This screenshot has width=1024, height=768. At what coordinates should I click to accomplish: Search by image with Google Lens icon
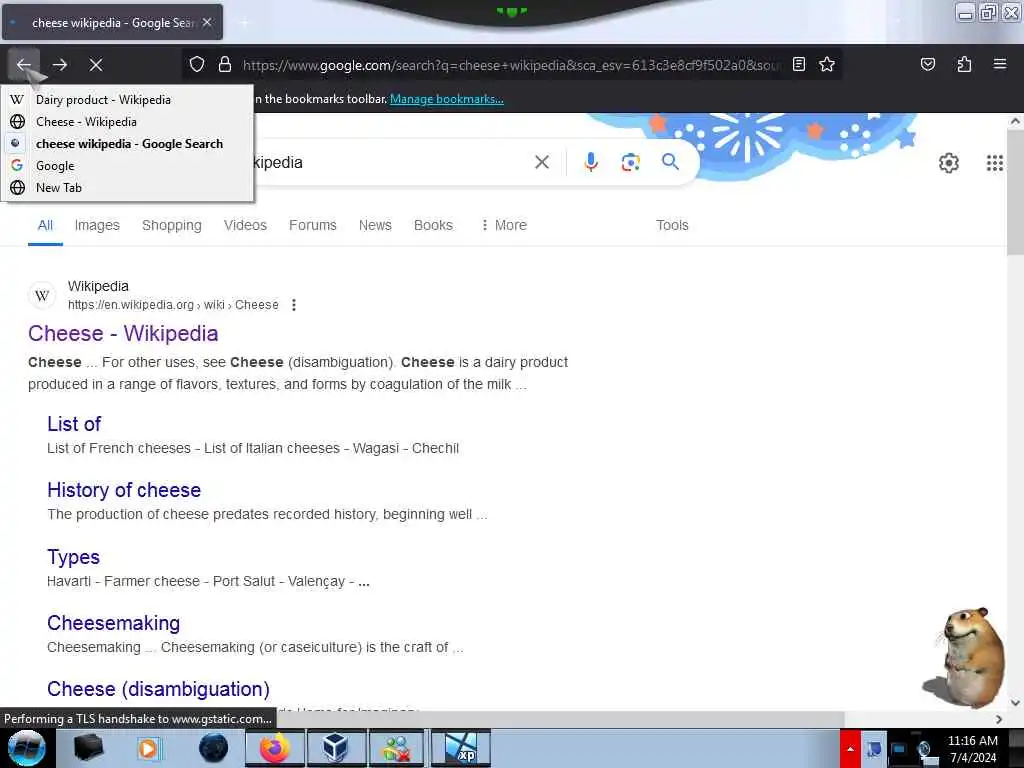tap(630, 162)
